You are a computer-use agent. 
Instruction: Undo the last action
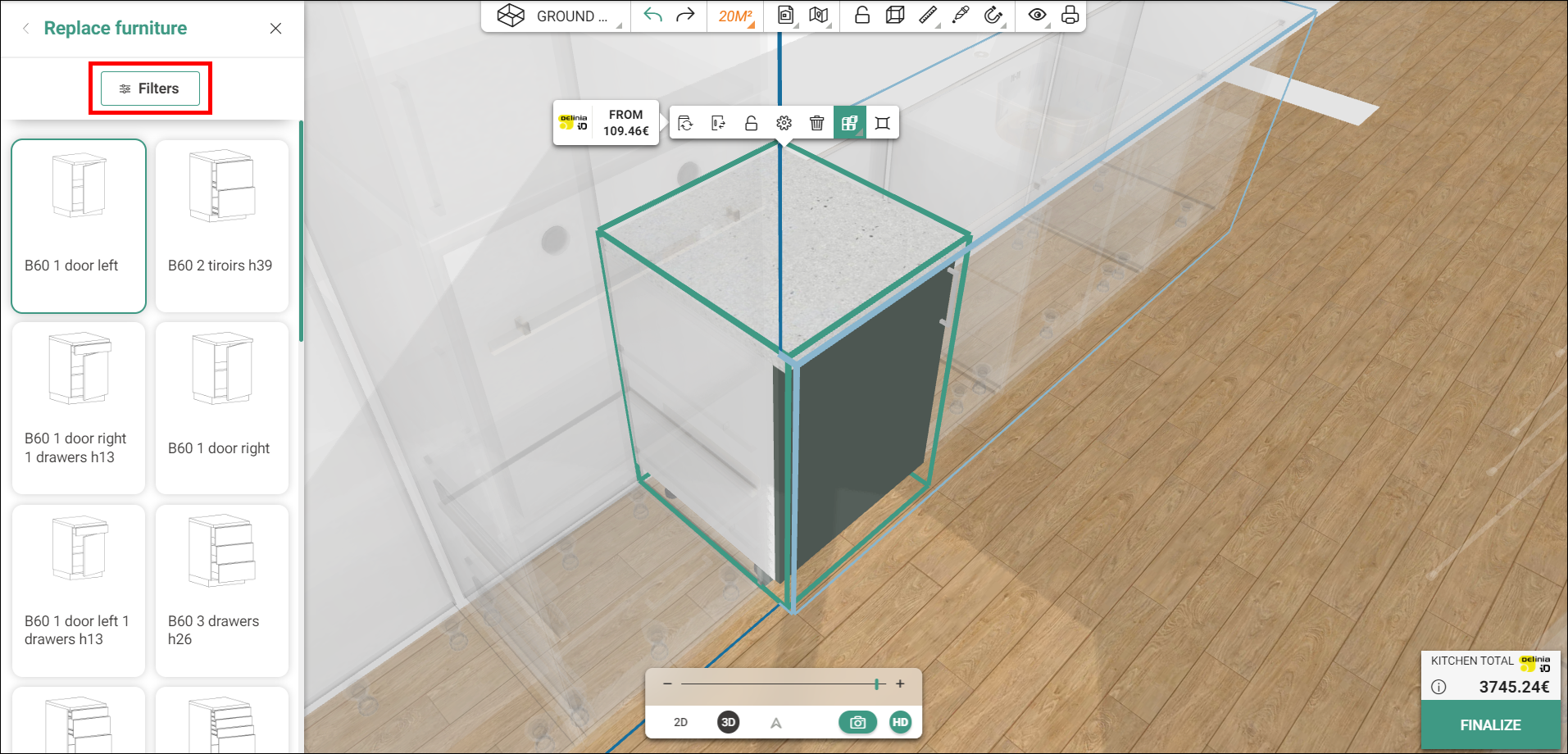652,15
